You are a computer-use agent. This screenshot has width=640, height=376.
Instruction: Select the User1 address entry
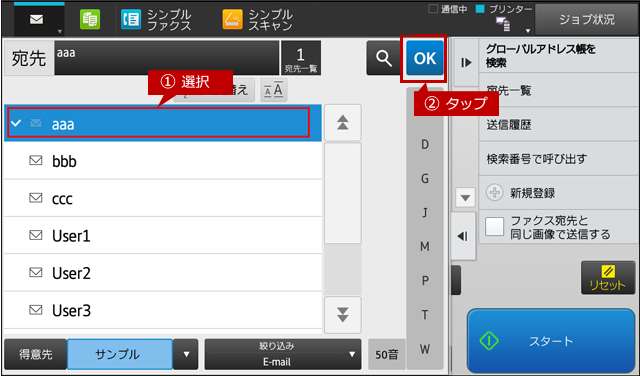coord(162,236)
